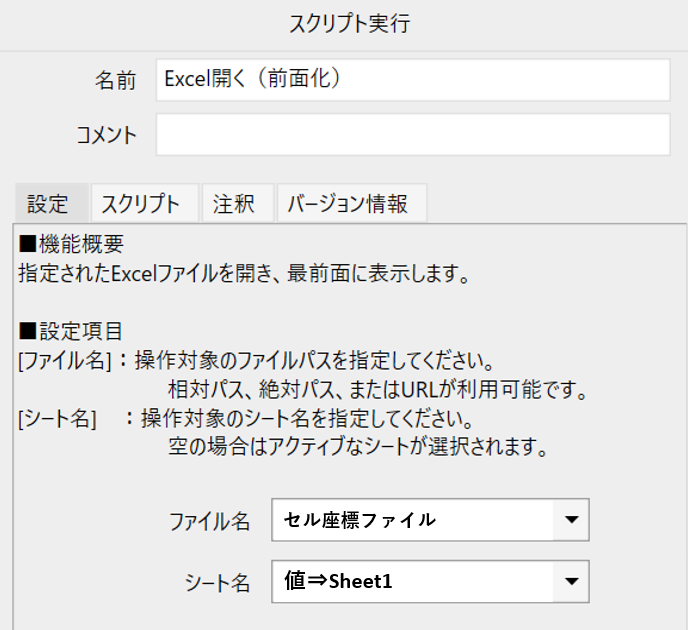Click the ■設定項目 heading

[x=71, y=331]
